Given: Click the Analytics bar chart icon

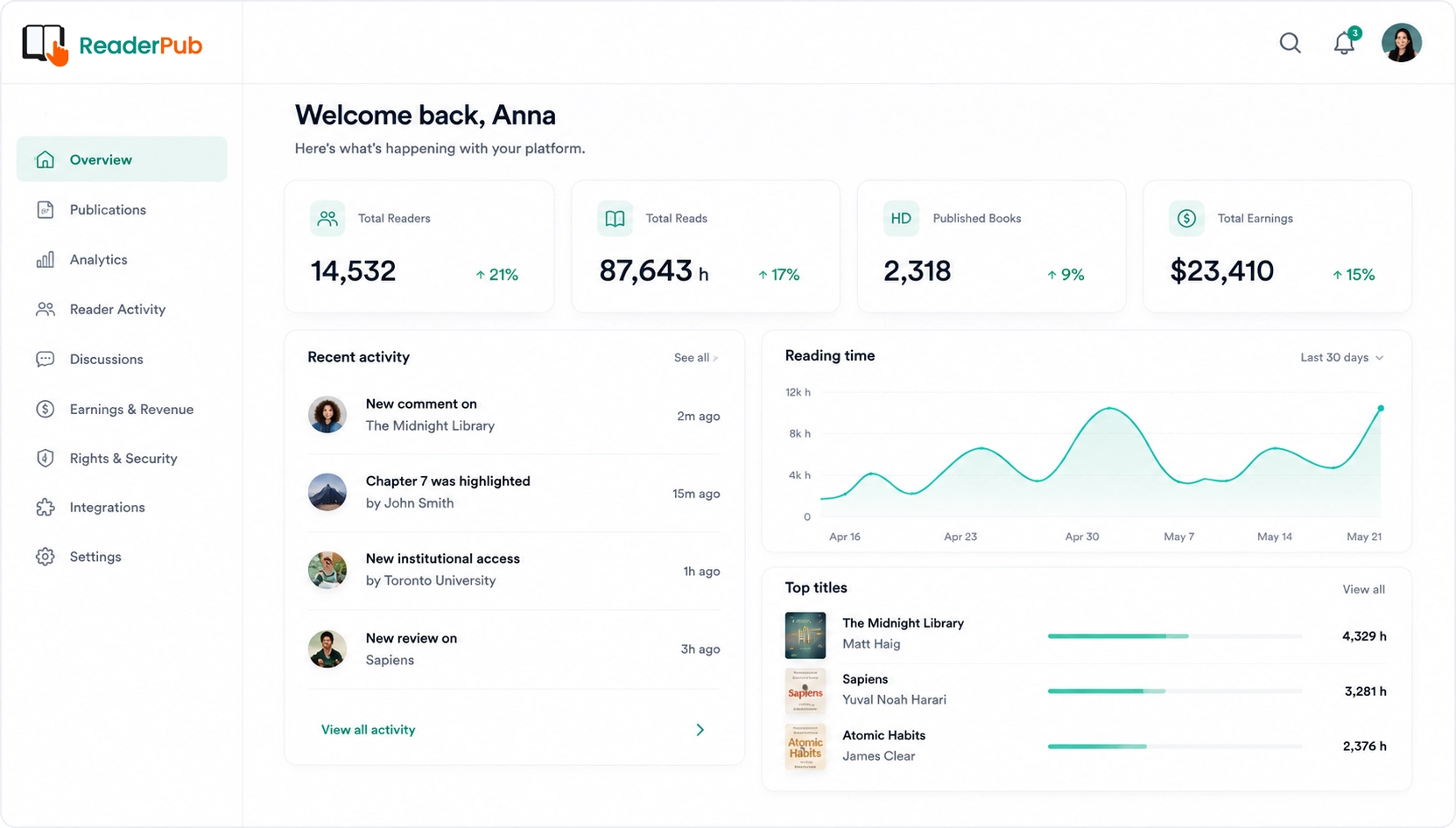Looking at the screenshot, I should pos(45,259).
